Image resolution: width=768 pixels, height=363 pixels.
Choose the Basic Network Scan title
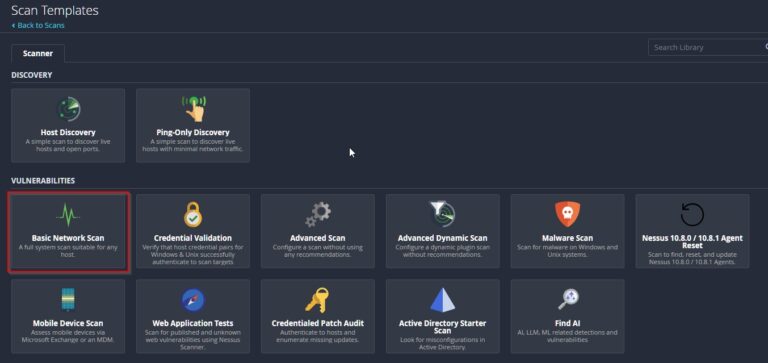(x=68, y=238)
